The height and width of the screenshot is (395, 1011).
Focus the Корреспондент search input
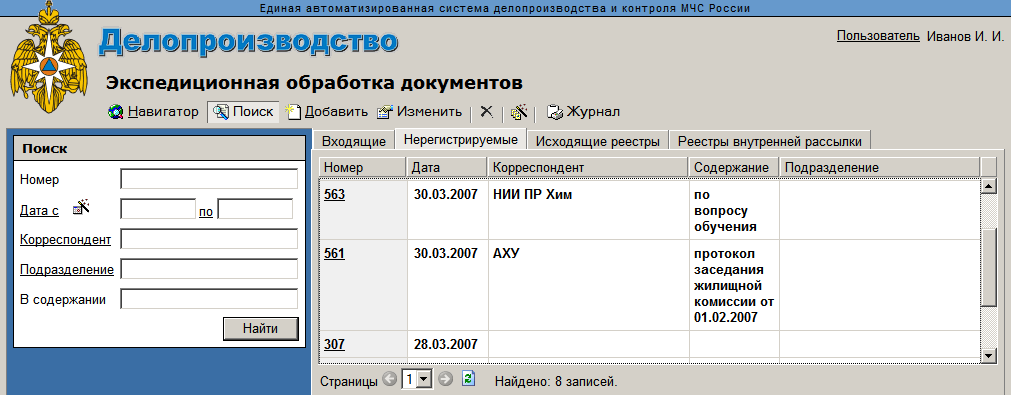(x=209, y=239)
